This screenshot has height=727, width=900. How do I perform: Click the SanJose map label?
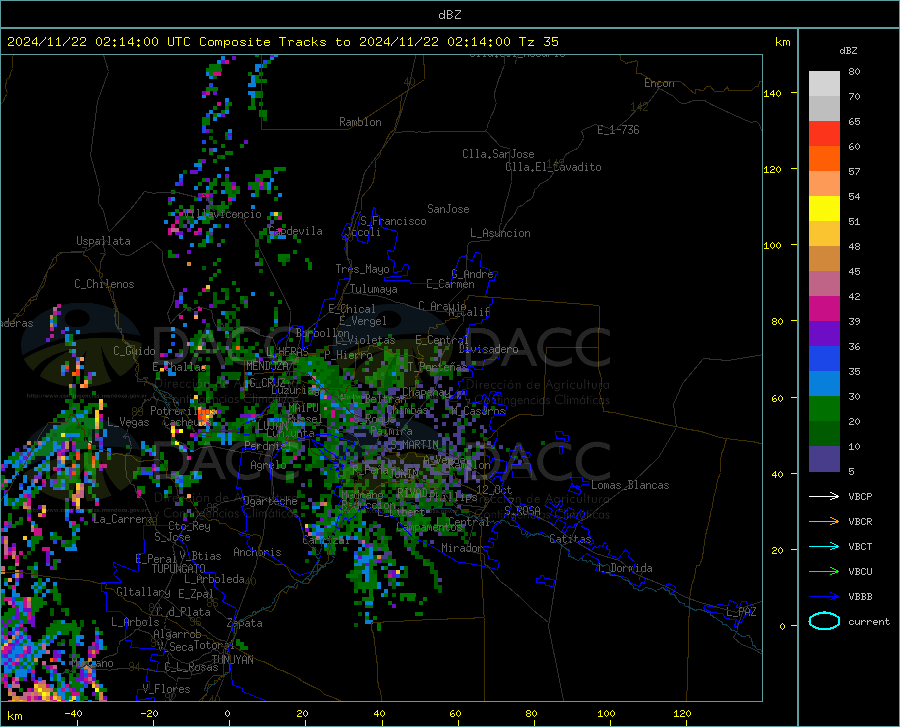pyautogui.click(x=448, y=209)
